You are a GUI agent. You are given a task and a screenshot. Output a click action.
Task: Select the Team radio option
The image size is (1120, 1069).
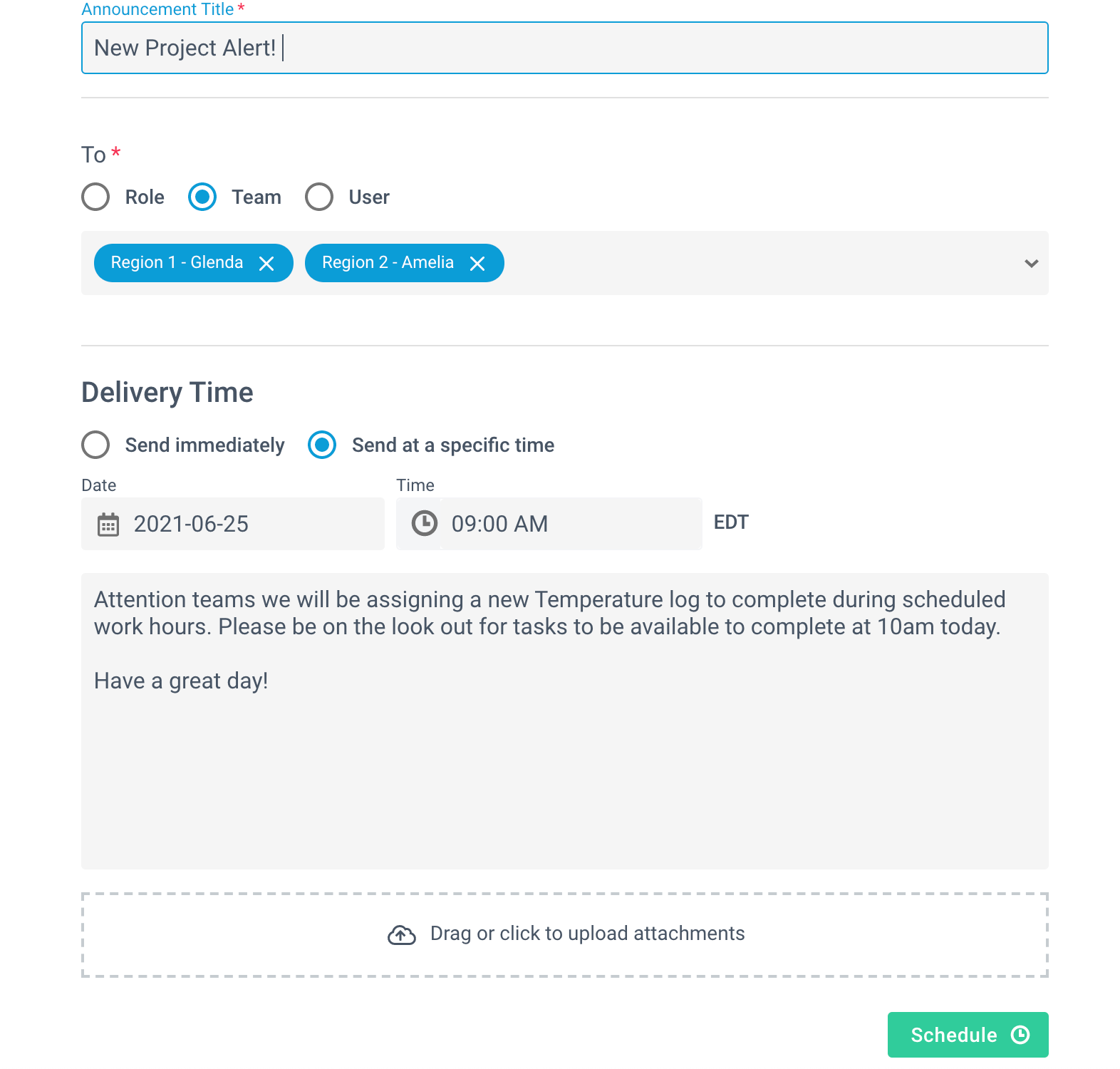point(202,197)
